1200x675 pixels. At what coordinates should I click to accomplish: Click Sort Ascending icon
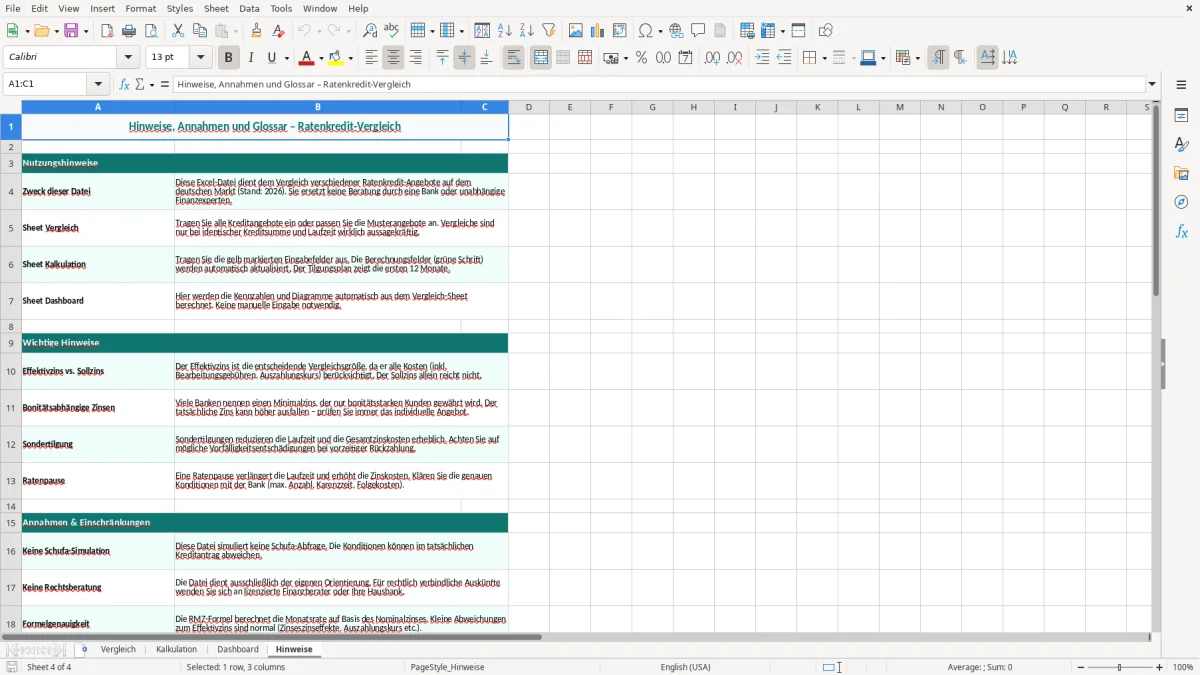[504, 31]
